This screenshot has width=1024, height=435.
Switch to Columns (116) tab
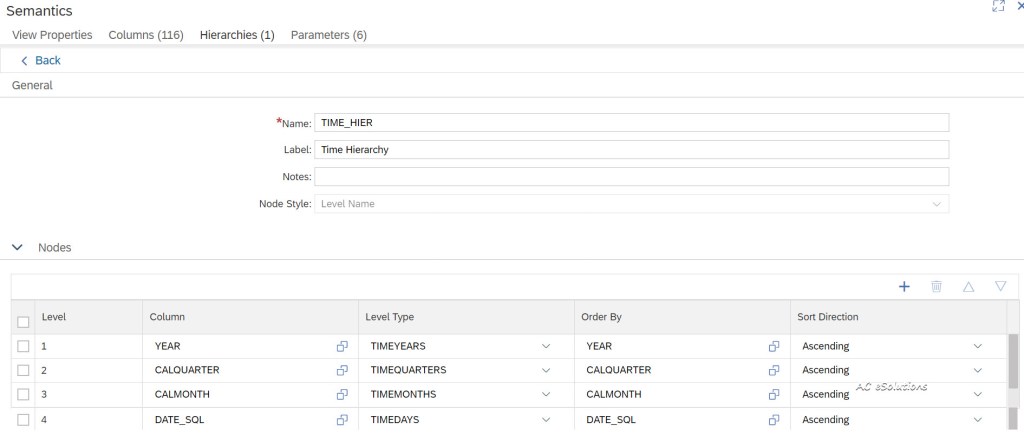pos(146,35)
